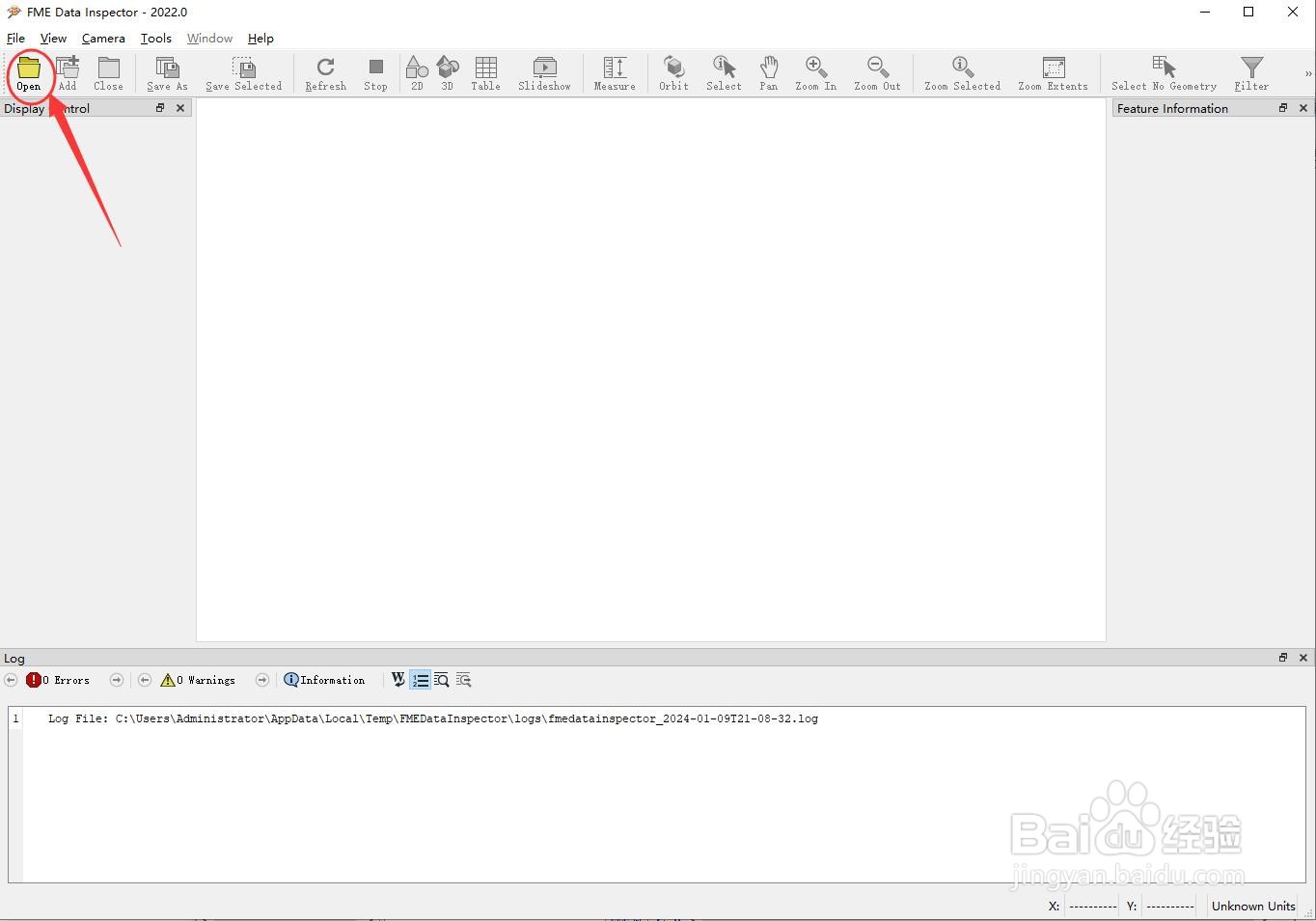This screenshot has height=921, width=1316.
Task: Switch to 2D view mode
Action: tap(417, 73)
